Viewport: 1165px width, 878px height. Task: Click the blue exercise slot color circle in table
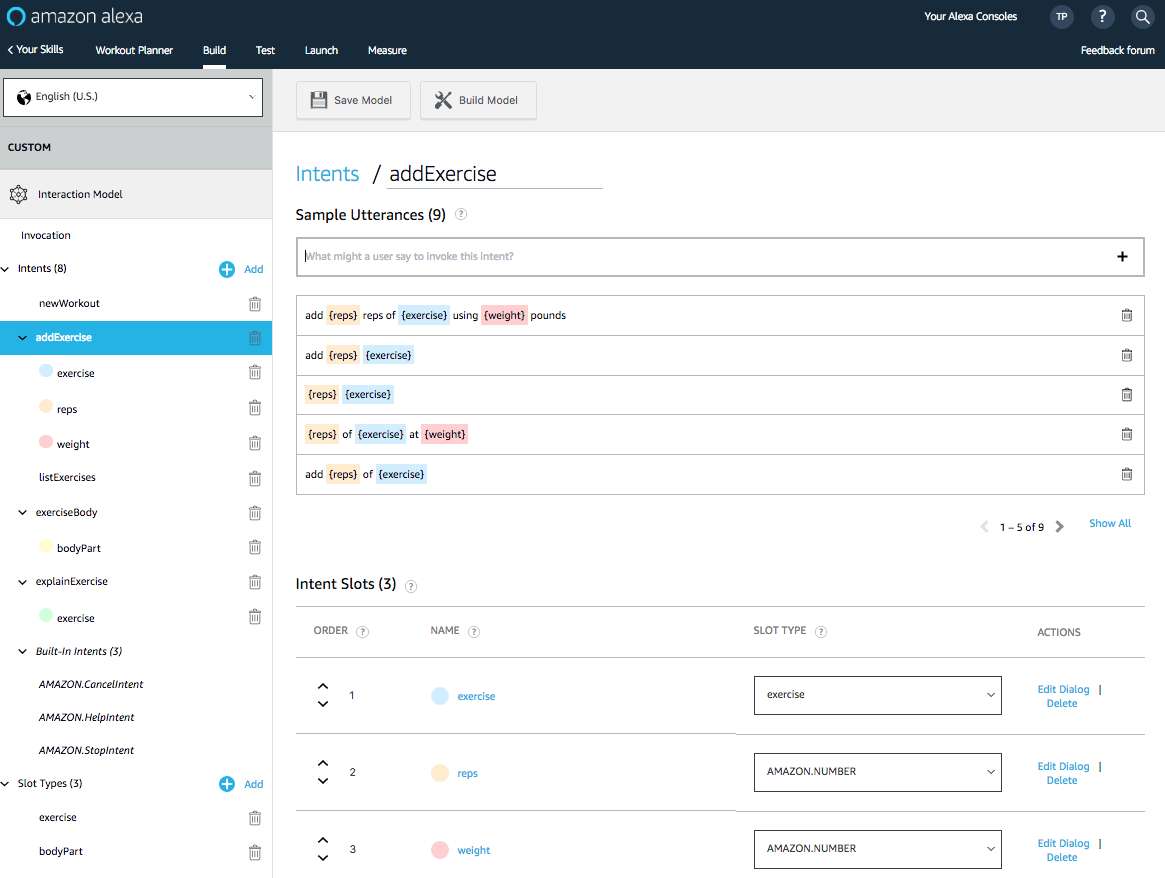440,696
